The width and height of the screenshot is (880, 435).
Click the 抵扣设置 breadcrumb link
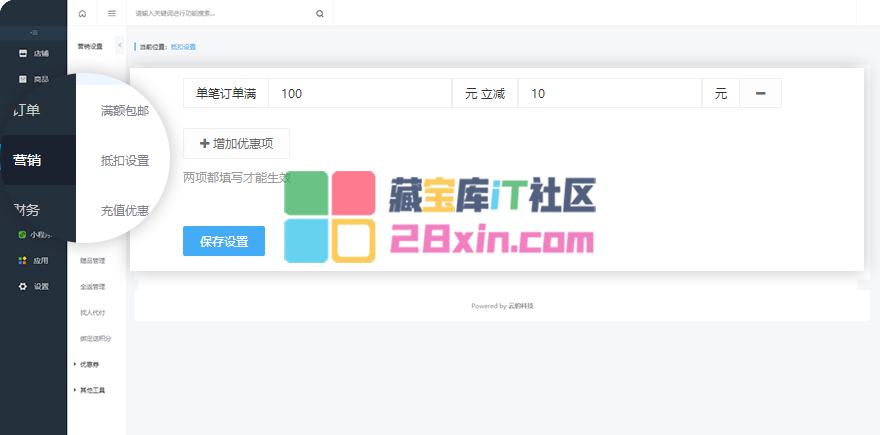(183, 47)
